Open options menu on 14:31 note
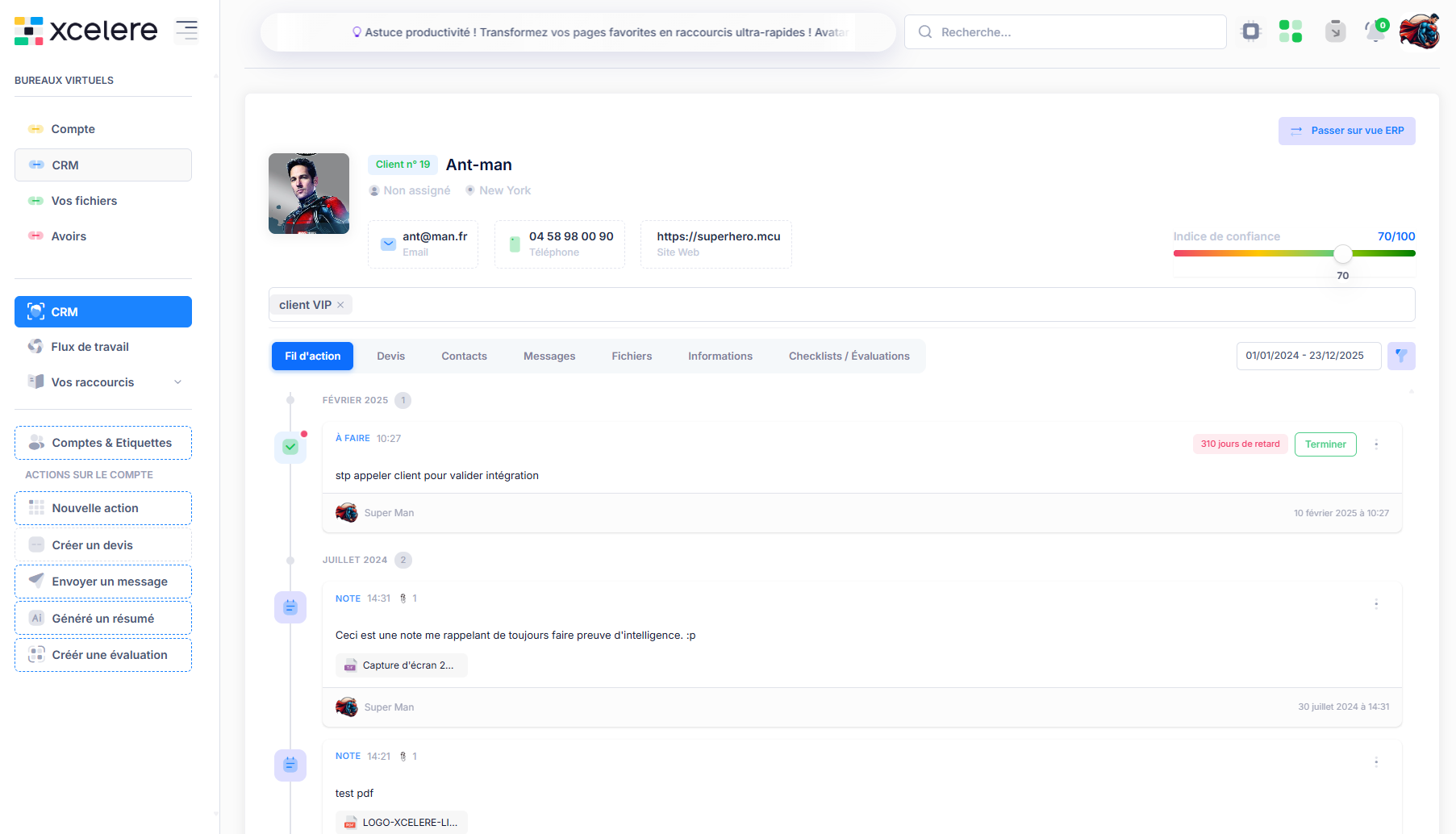This screenshot has width=1456, height=834. pos(1376,604)
